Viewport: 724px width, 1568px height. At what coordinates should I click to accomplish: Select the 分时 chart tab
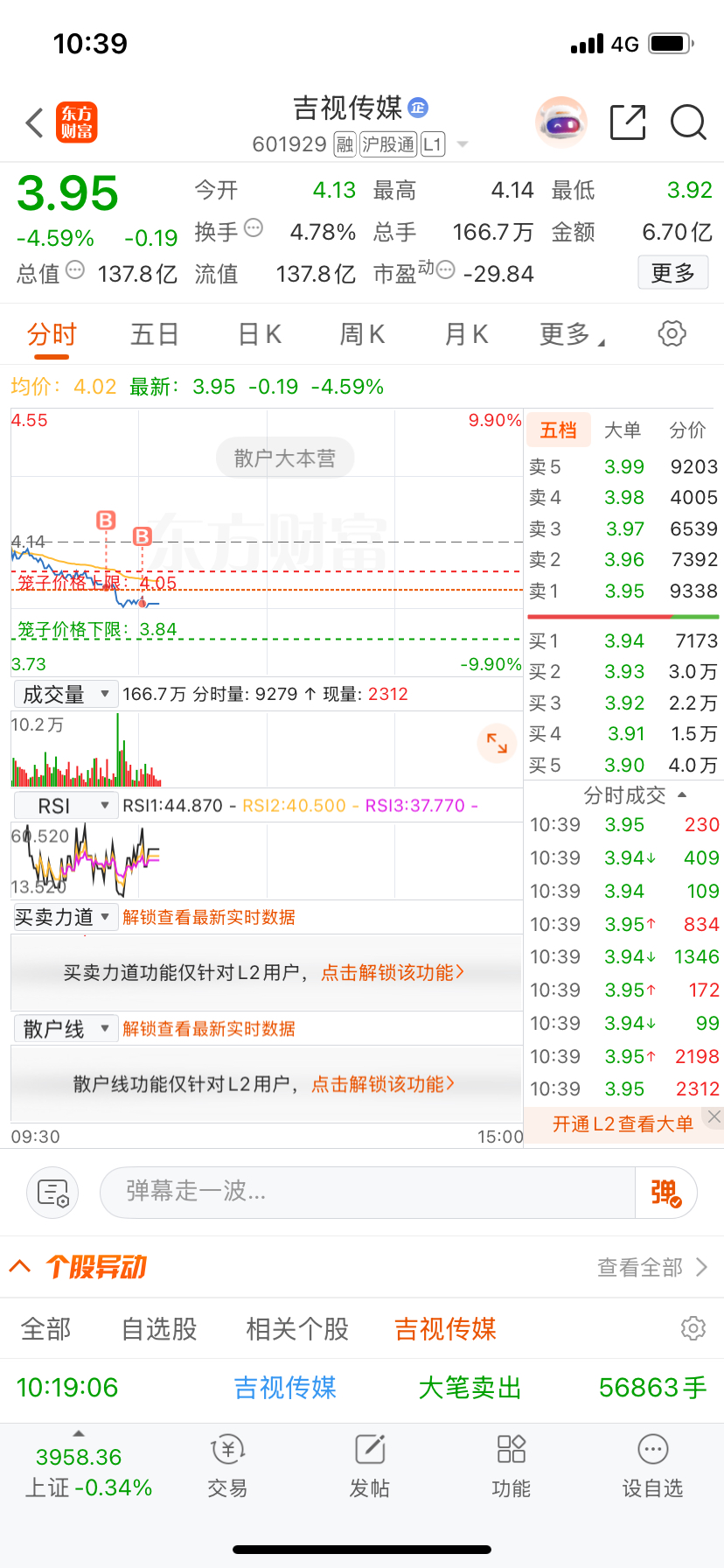click(52, 334)
